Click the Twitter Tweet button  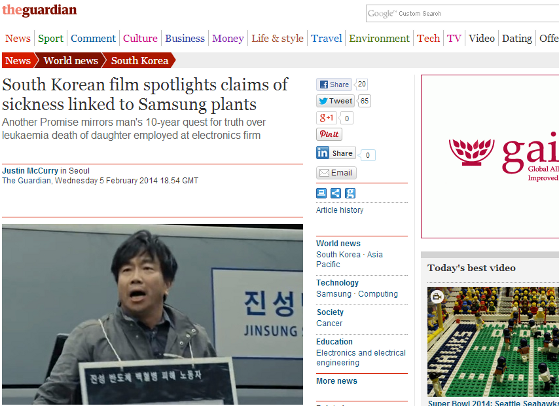335,101
